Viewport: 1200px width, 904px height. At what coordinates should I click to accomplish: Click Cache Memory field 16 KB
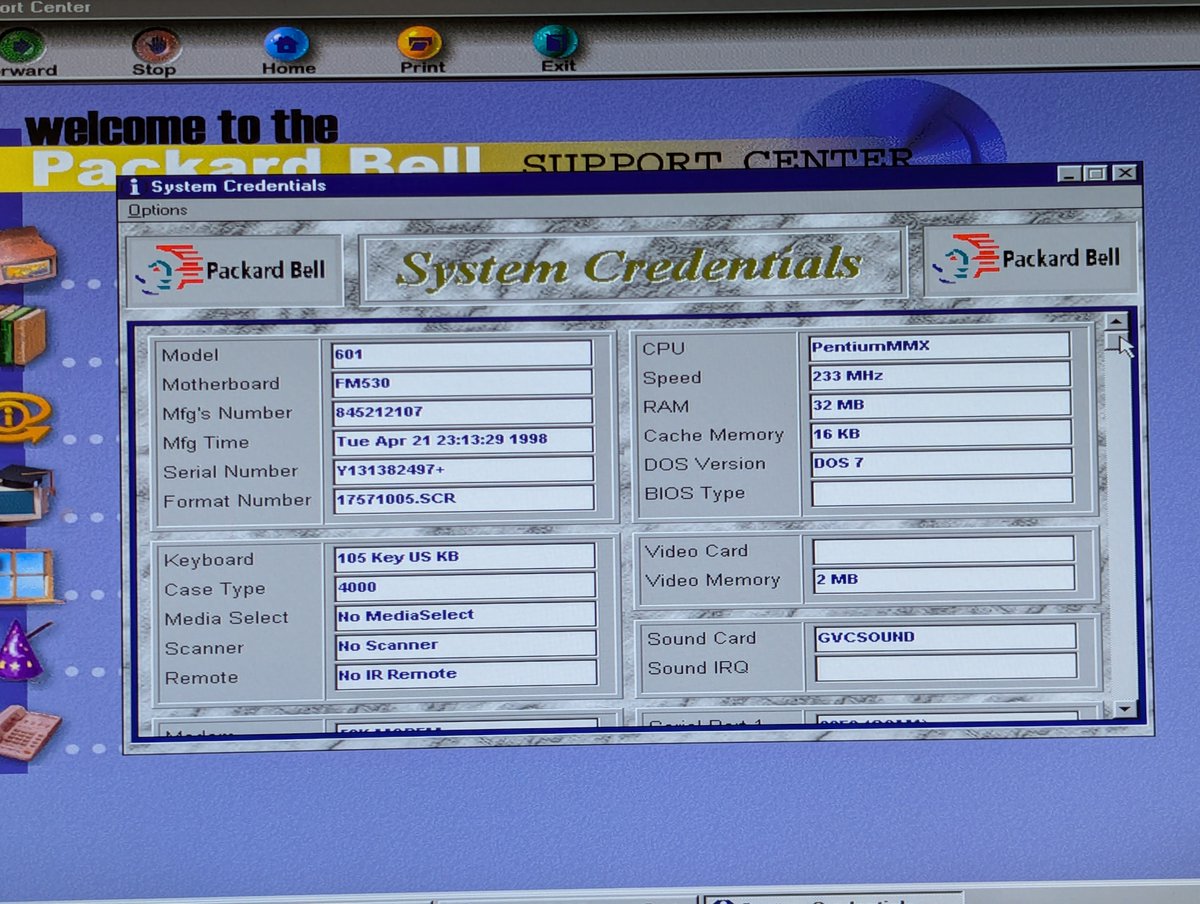(941, 433)
